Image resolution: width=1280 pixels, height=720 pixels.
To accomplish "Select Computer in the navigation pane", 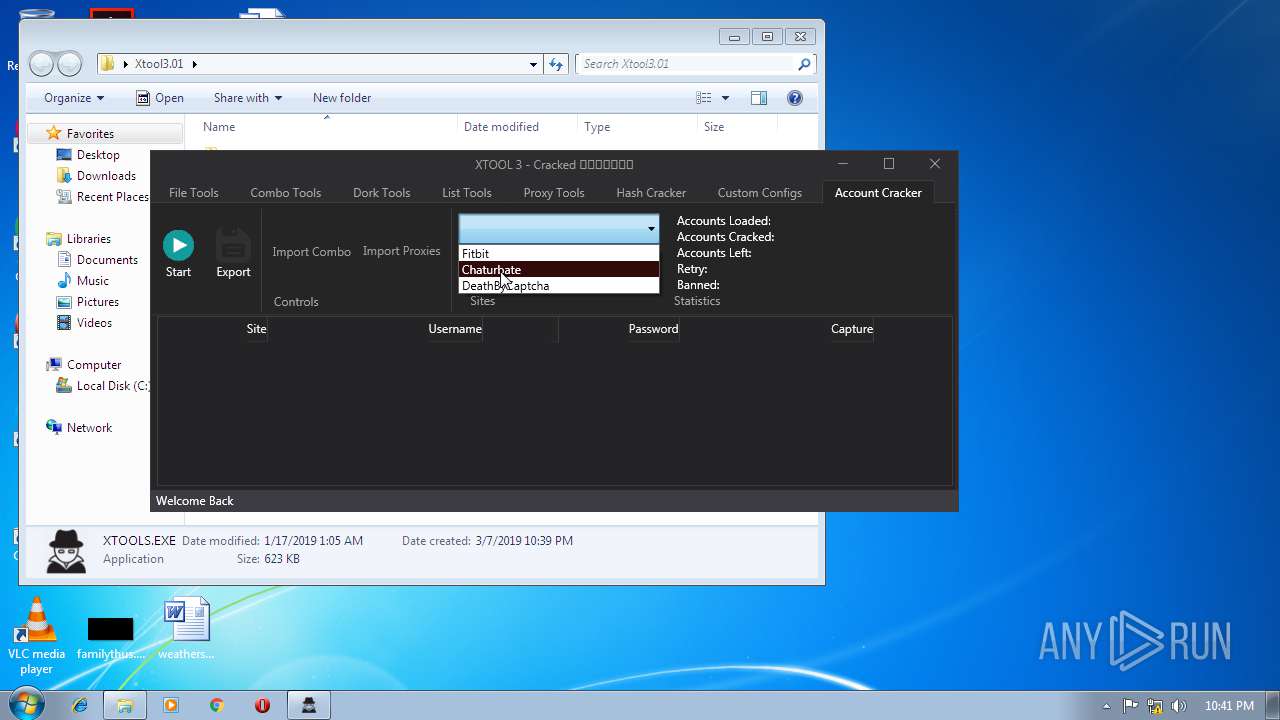I will pos(94,365).
